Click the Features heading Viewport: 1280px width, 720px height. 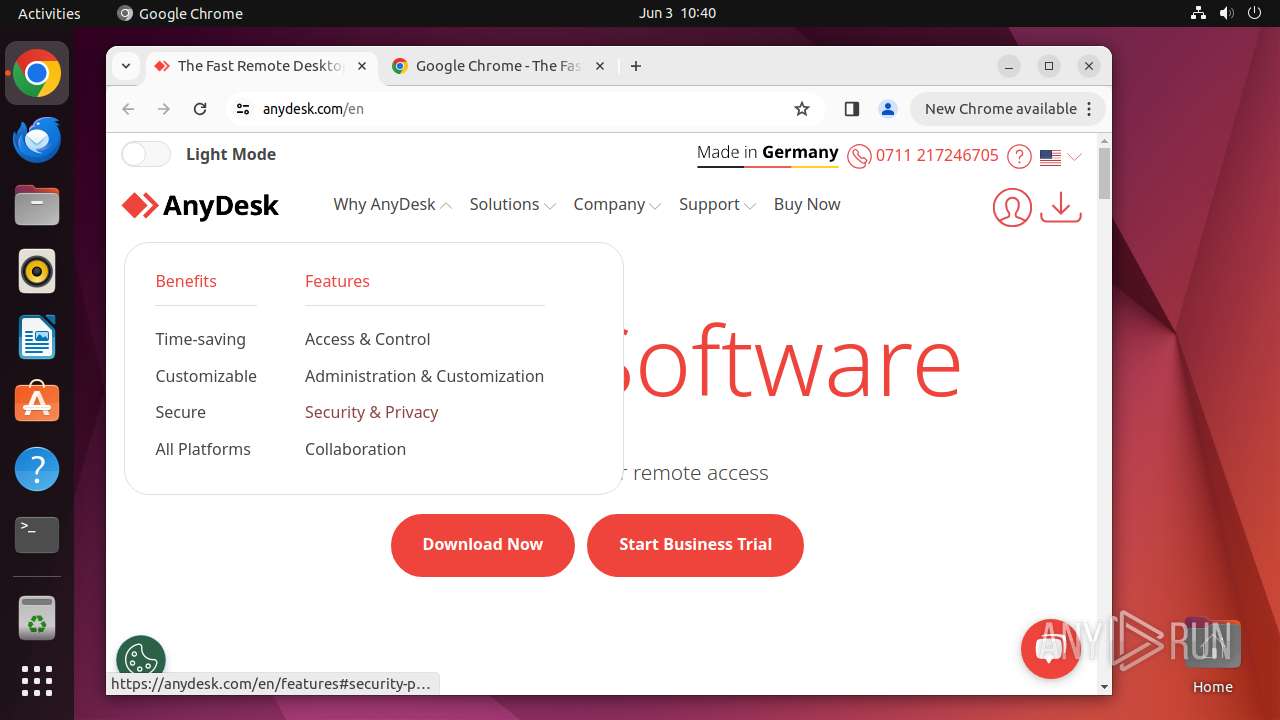pyautogui.click(x=337, y=281)
